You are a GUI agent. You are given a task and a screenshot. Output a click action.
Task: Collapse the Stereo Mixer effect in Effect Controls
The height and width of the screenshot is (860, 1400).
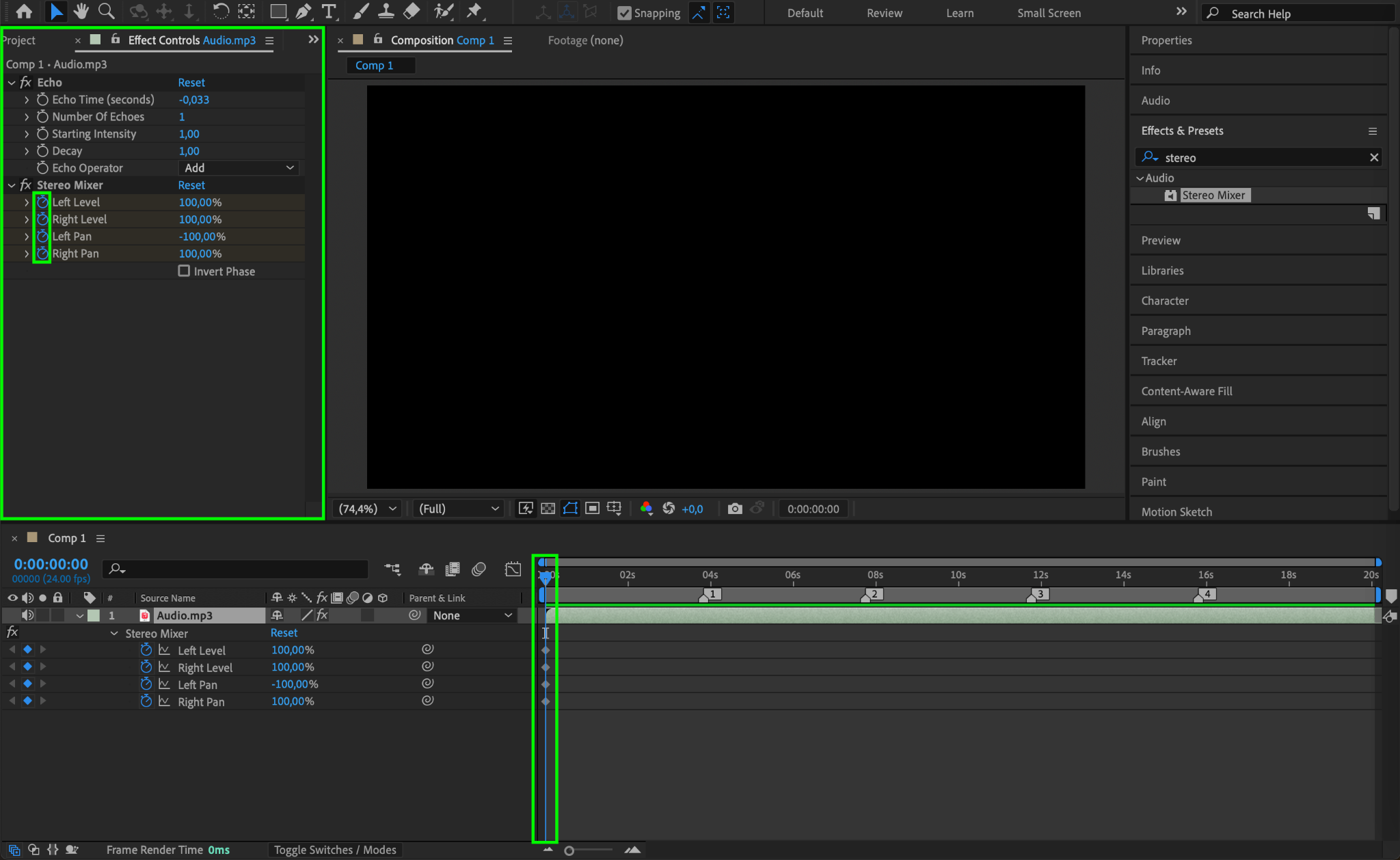pyautogui.click(x=12, y=185)
